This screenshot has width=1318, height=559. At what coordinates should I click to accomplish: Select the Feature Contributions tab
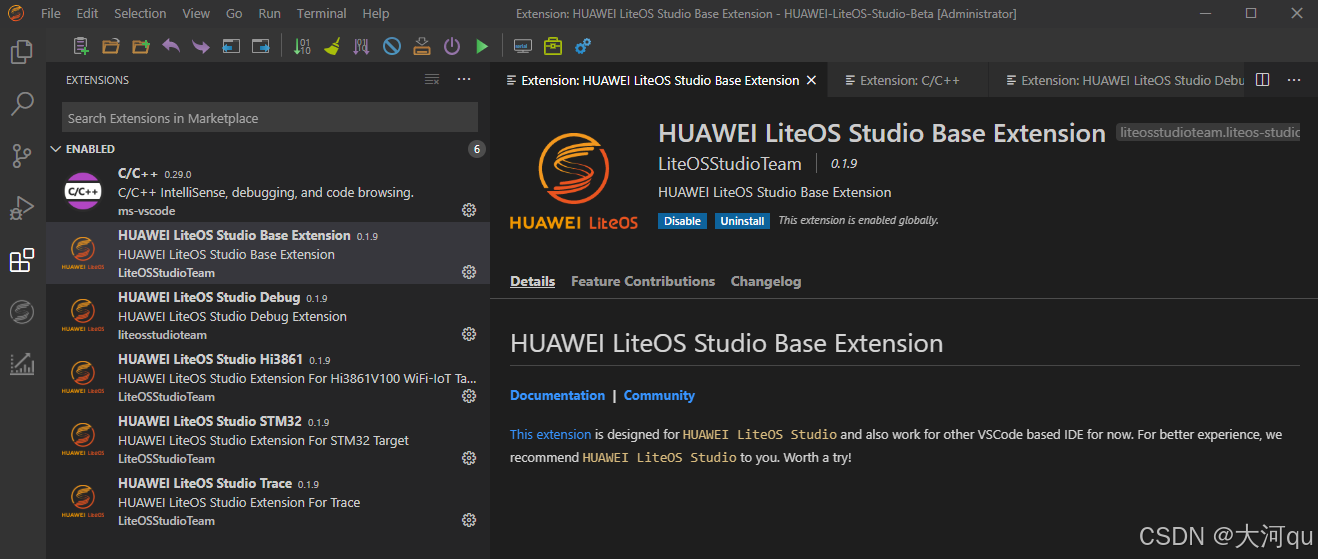(643, 281)
